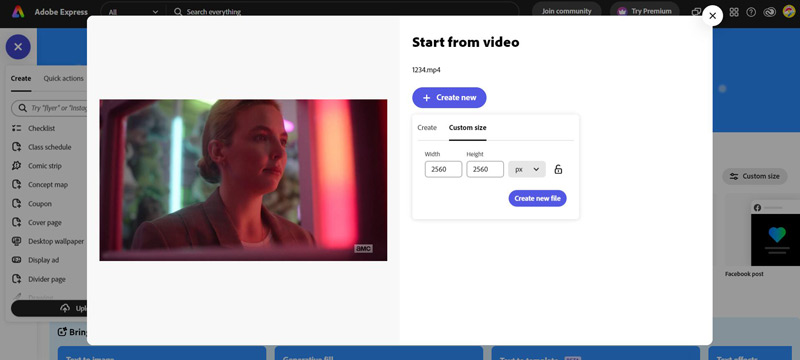The width and height of the screenshot is (800, 360).
Task: Toggle the aspect ratio lock icon
Action: pyautogui.click(x=558, y=169)
